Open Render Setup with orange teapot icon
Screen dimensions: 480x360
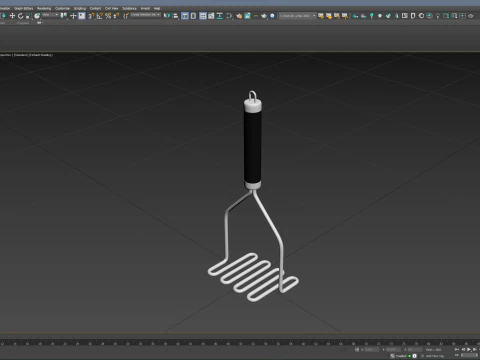tap(239, 16)
